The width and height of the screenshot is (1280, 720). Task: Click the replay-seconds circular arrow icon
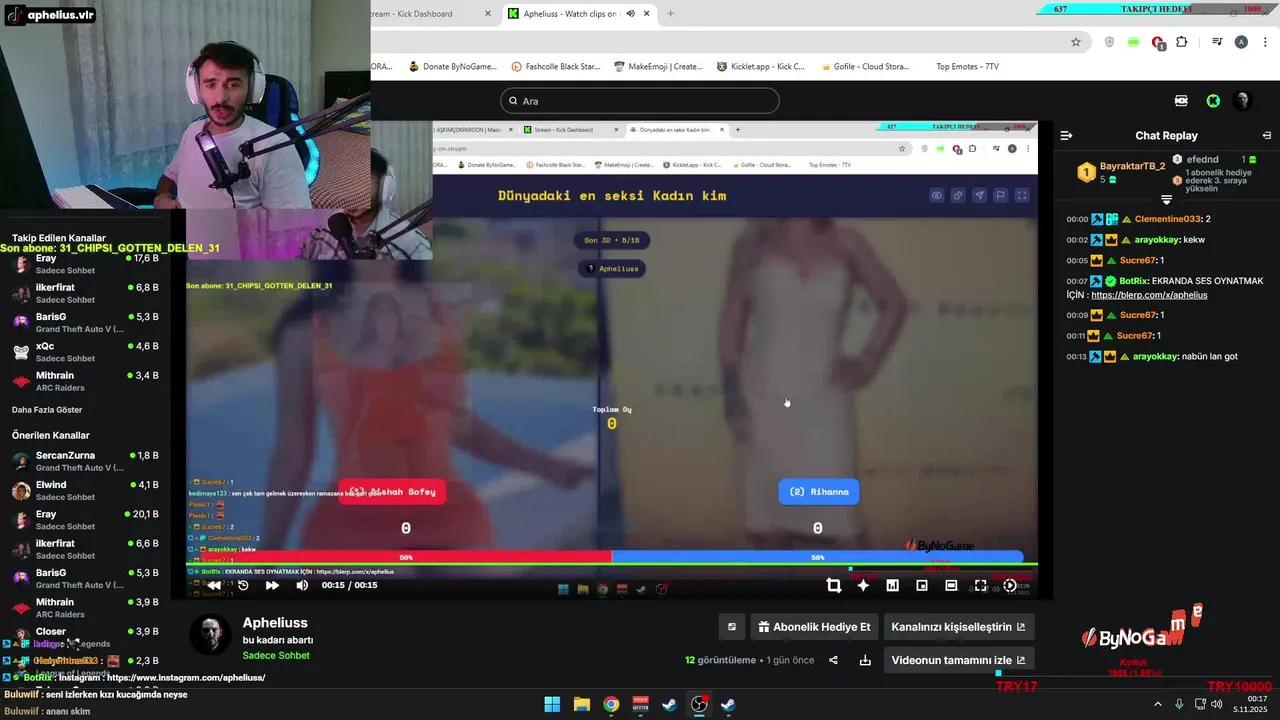[243, 585]
